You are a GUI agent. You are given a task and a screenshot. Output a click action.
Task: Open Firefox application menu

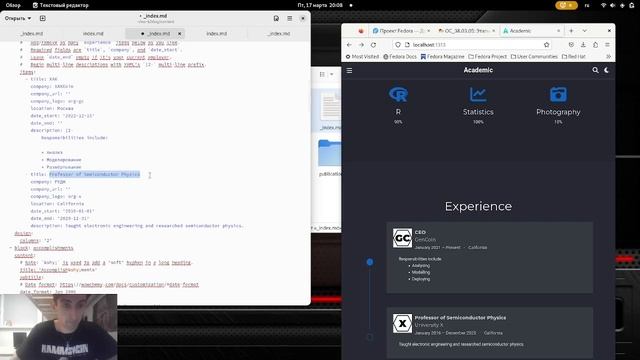click(607, 44)
